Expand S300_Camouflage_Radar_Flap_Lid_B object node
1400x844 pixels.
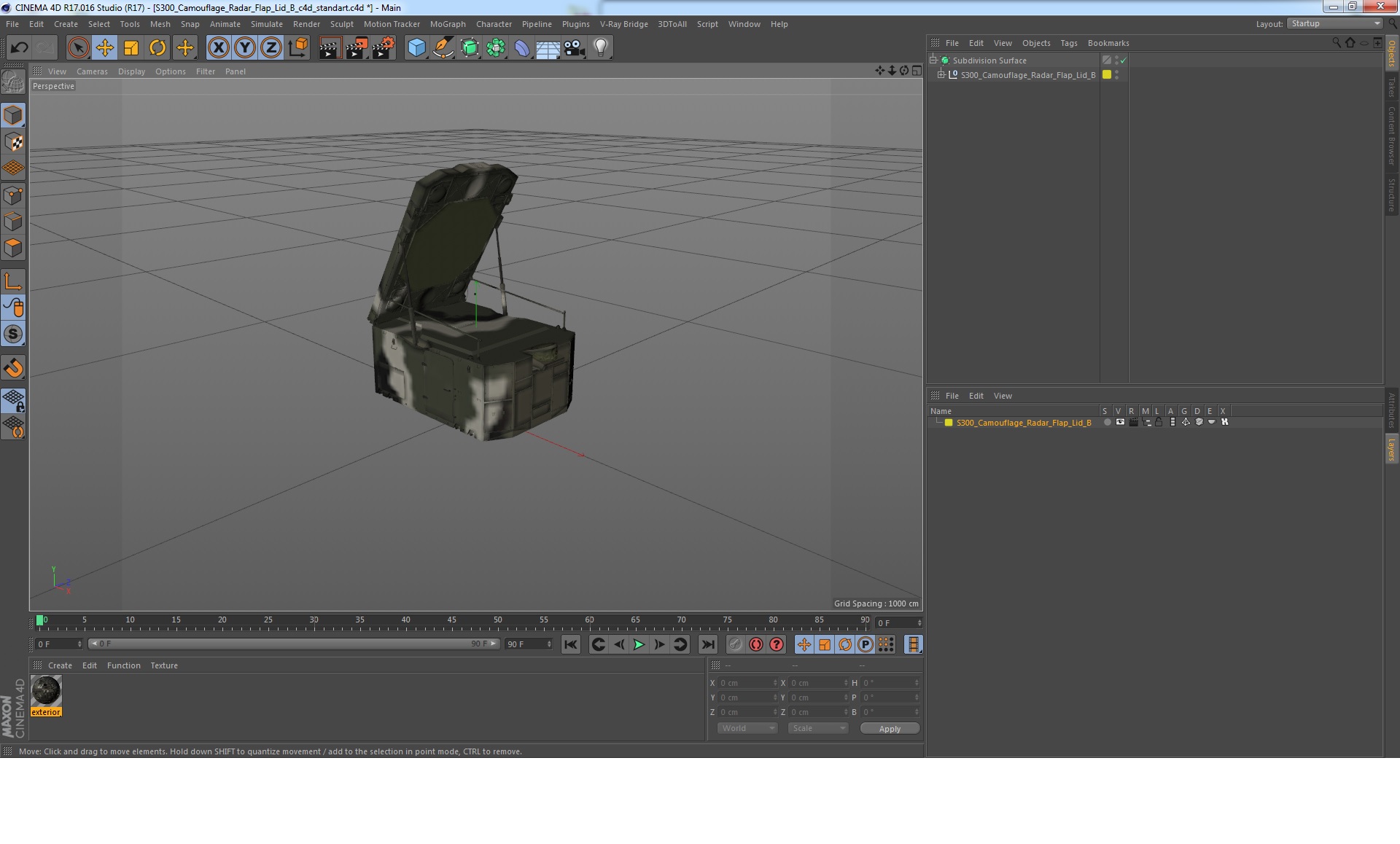tap(941, 74)
